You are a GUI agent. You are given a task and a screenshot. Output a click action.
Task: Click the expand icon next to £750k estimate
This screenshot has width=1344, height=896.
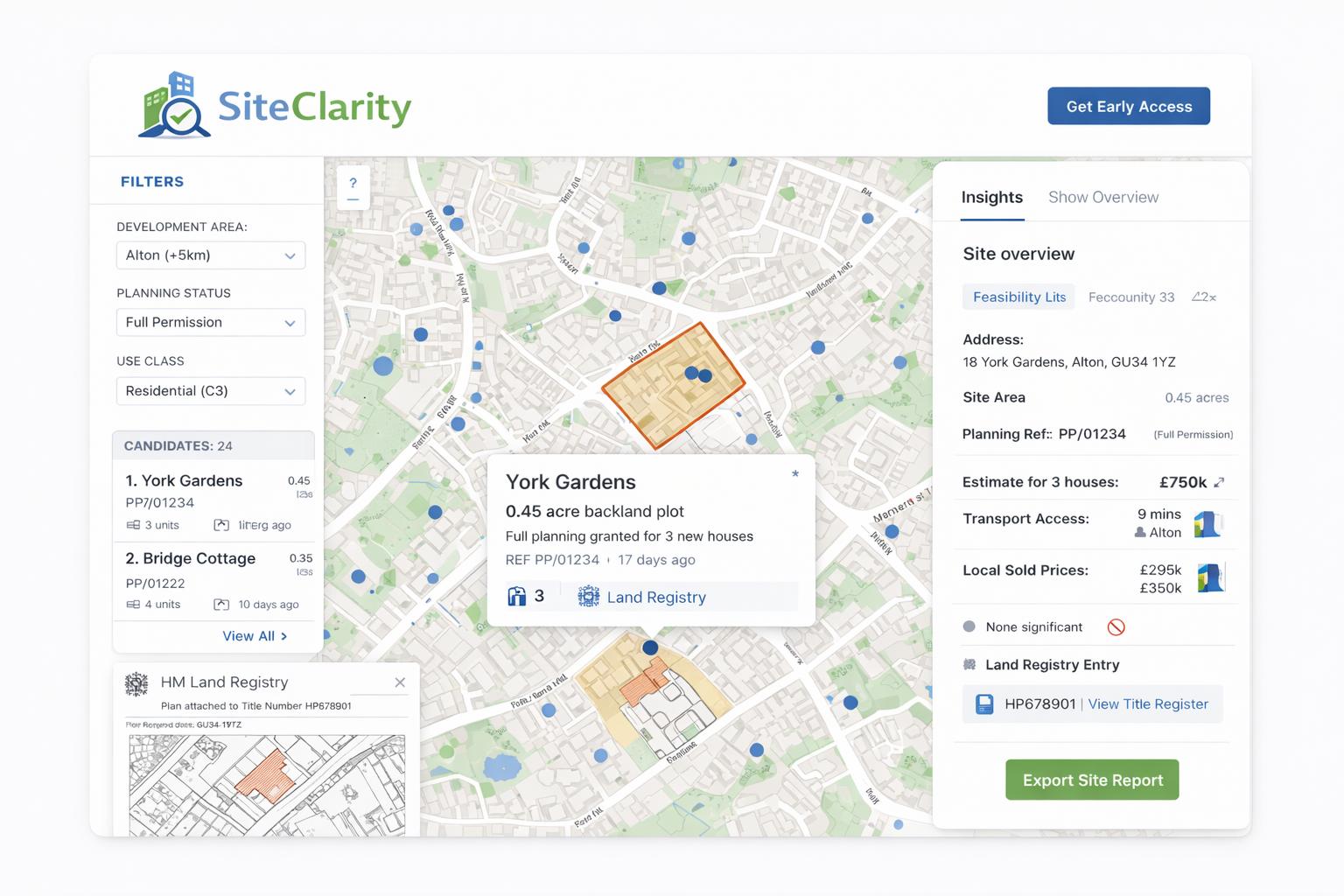click(1220, 482)
